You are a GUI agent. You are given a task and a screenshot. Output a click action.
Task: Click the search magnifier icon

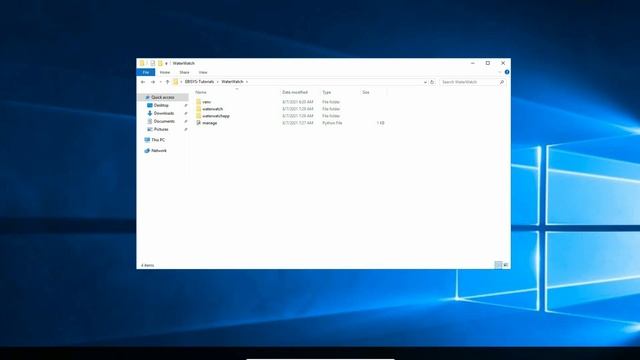502,82
